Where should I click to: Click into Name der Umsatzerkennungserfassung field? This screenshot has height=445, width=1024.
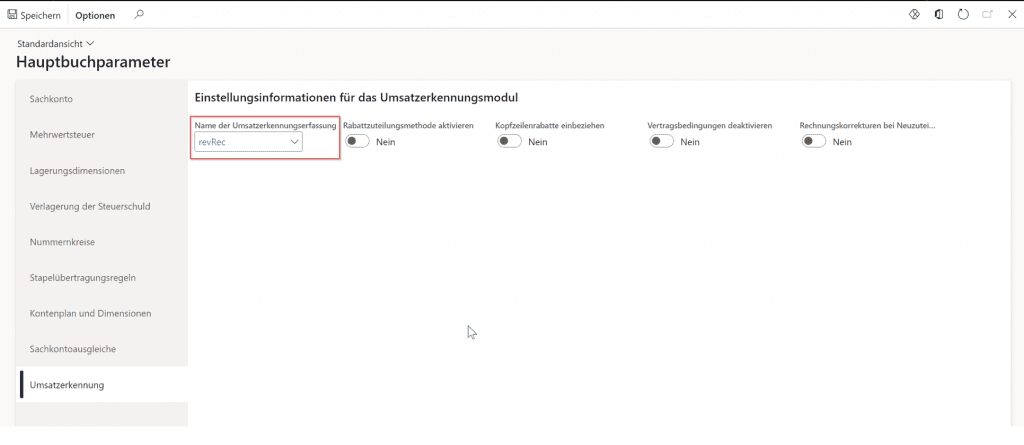(240, 143)
